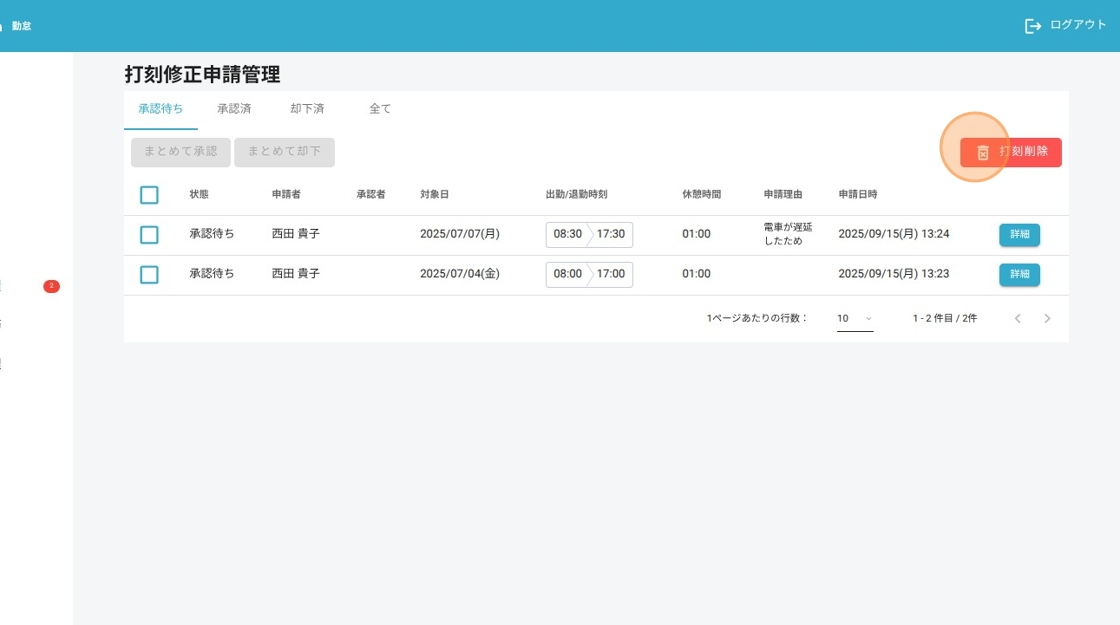1120x625 pixels.
Task: Click the 出勤/退勤時刻 column header
Action: 576,194
